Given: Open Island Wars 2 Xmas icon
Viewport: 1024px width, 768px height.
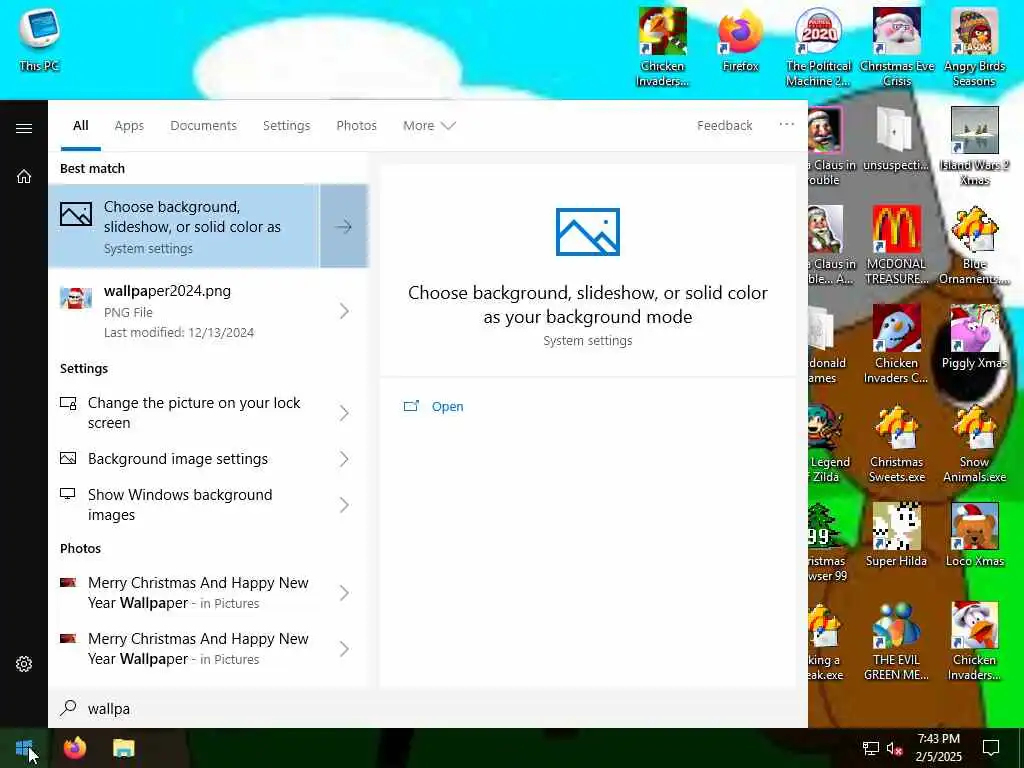Looking at the screenshot, I should click(974, 146).
